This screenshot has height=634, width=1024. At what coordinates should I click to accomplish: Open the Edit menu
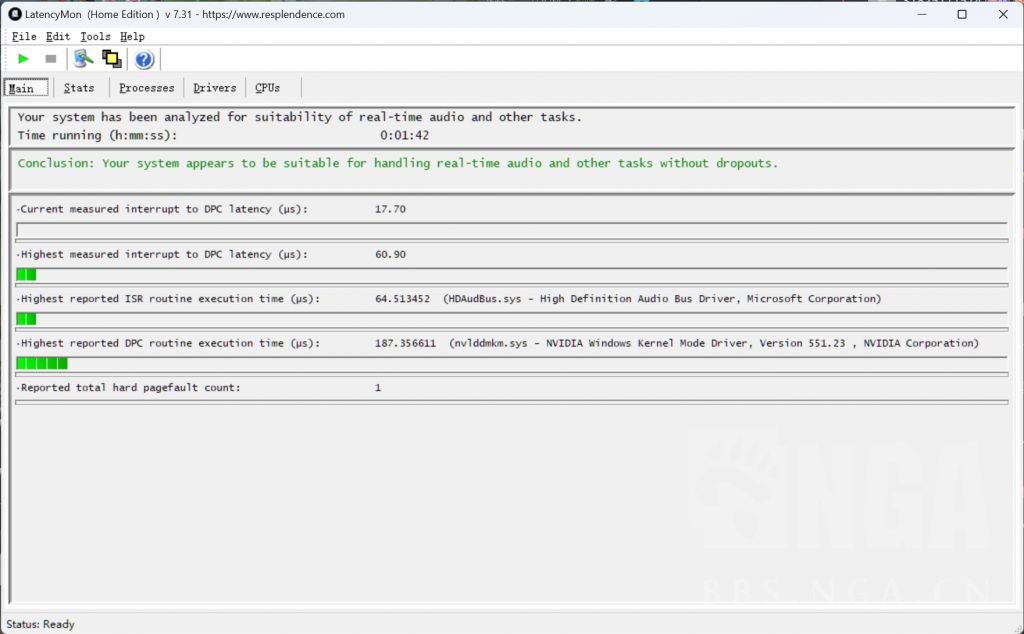58,37
